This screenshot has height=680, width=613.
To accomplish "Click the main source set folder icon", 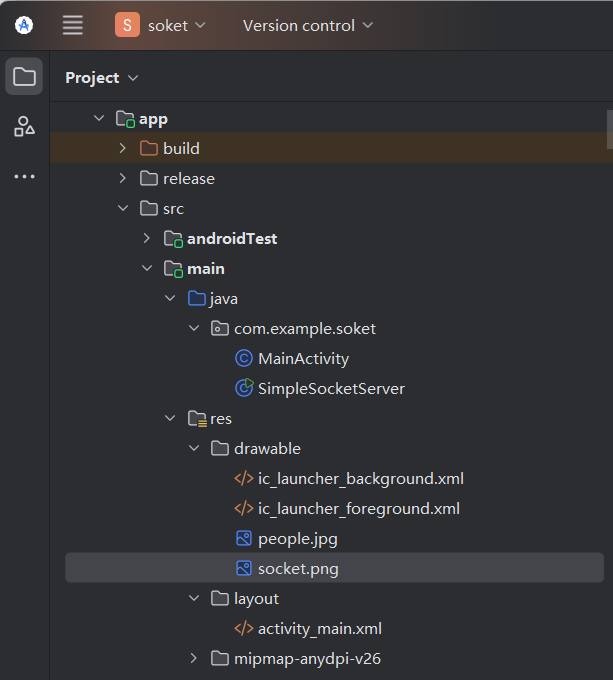I will (x=173, y=269).
